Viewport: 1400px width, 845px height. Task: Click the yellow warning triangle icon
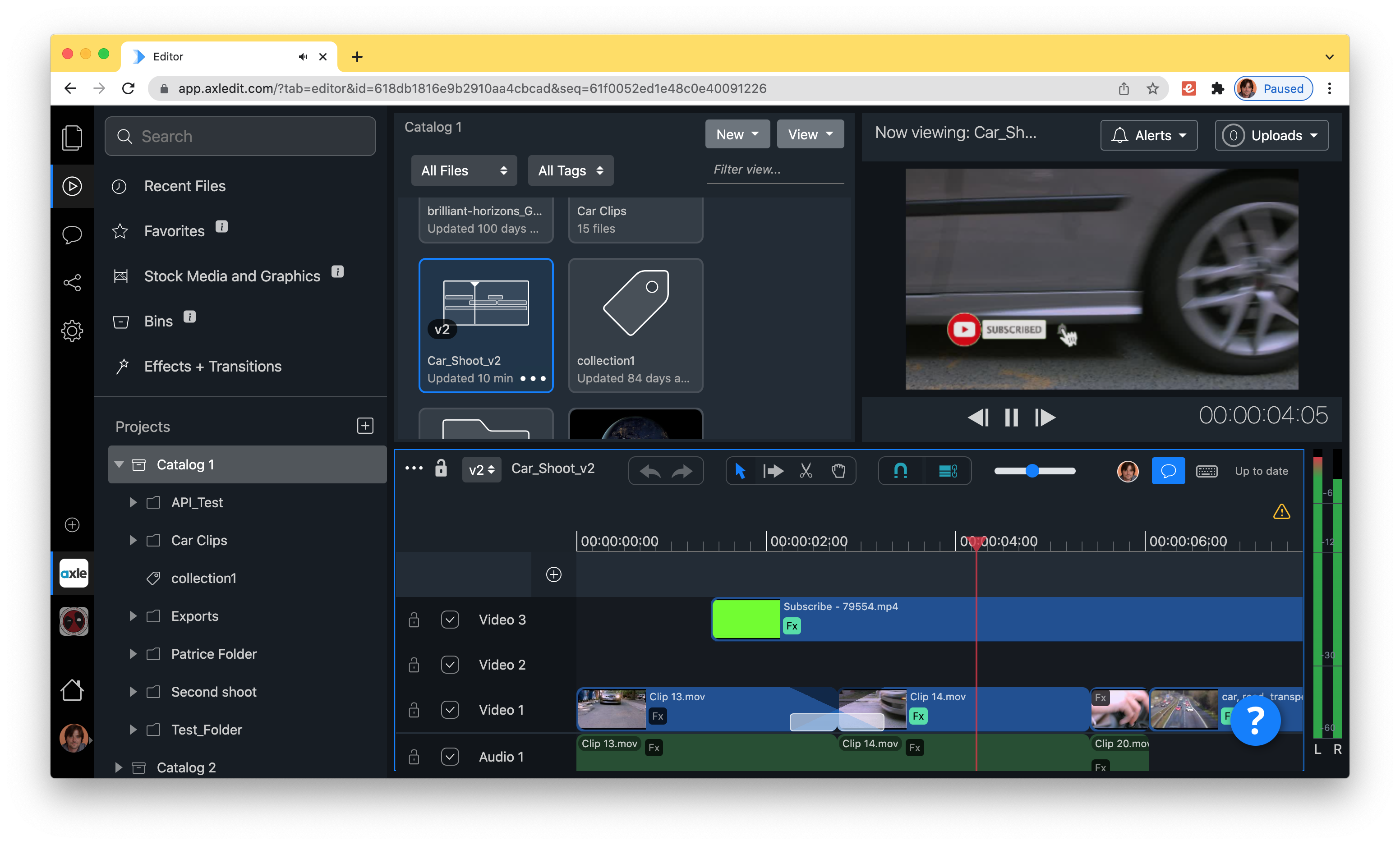pyautogui.click(x=1281, y=512)
